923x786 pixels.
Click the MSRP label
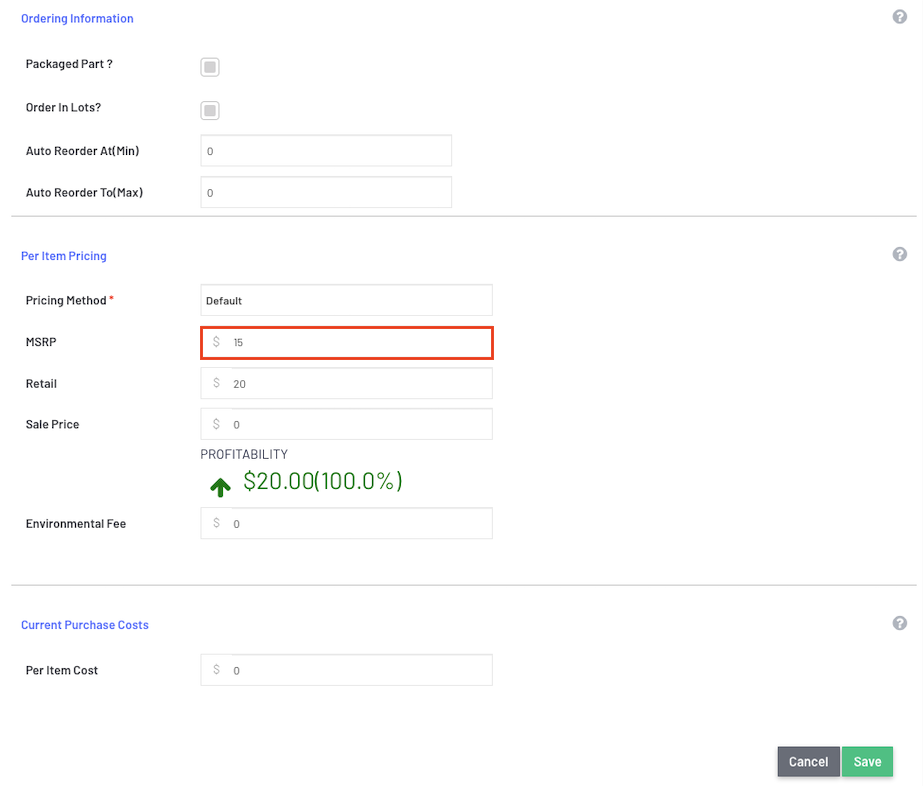pyautogui.click(x=41, y=342)
